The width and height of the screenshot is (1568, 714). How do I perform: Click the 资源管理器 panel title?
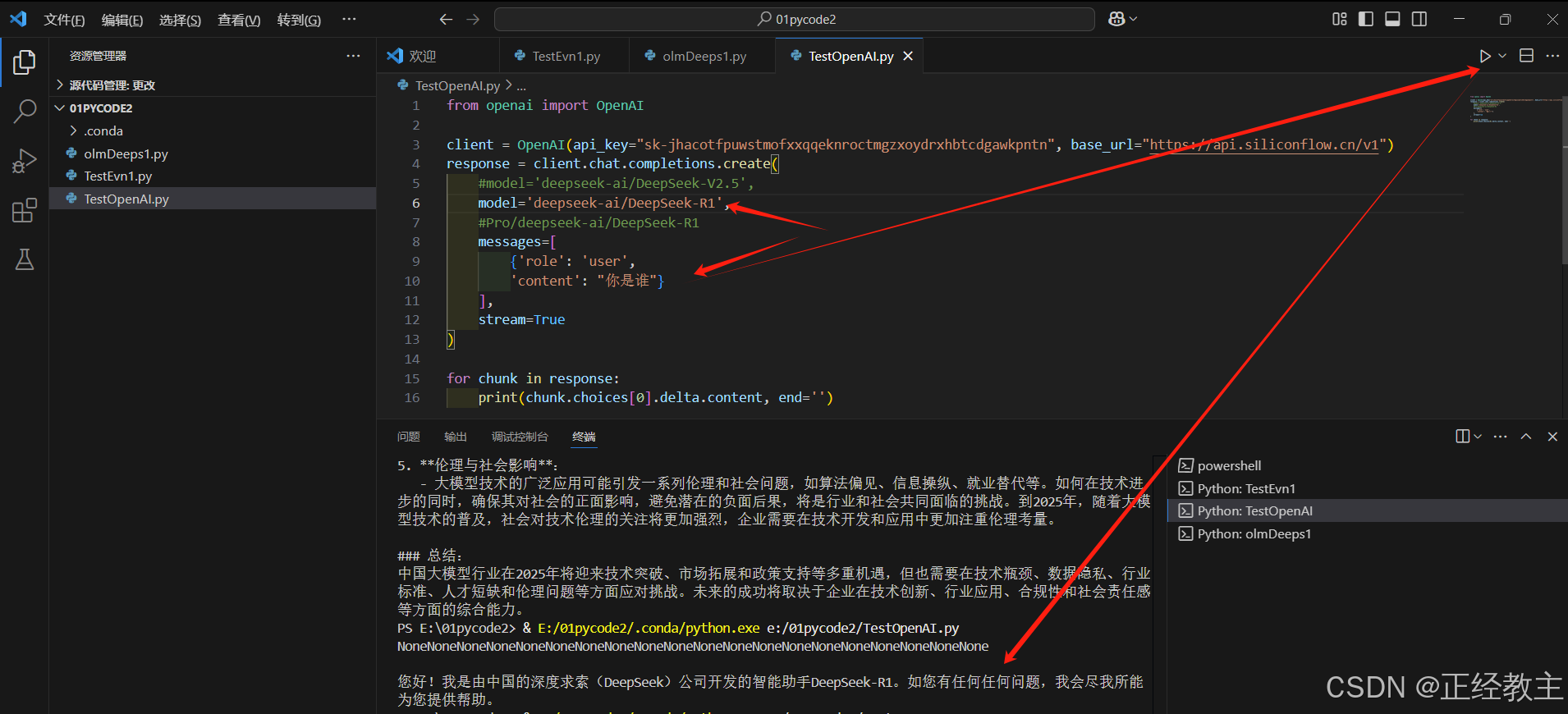tap(98, 56)
